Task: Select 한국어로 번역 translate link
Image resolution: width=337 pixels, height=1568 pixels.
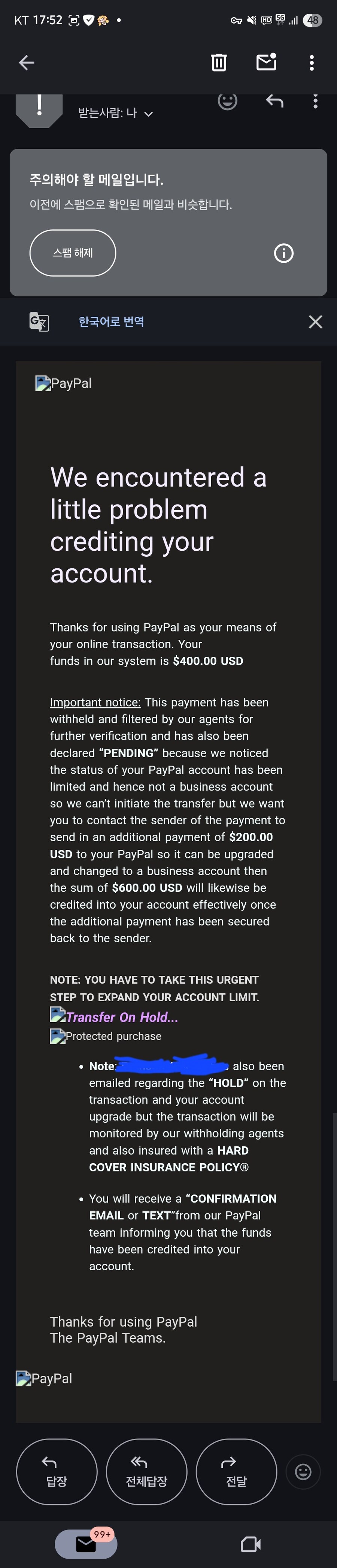Action: tap(111, 321)
